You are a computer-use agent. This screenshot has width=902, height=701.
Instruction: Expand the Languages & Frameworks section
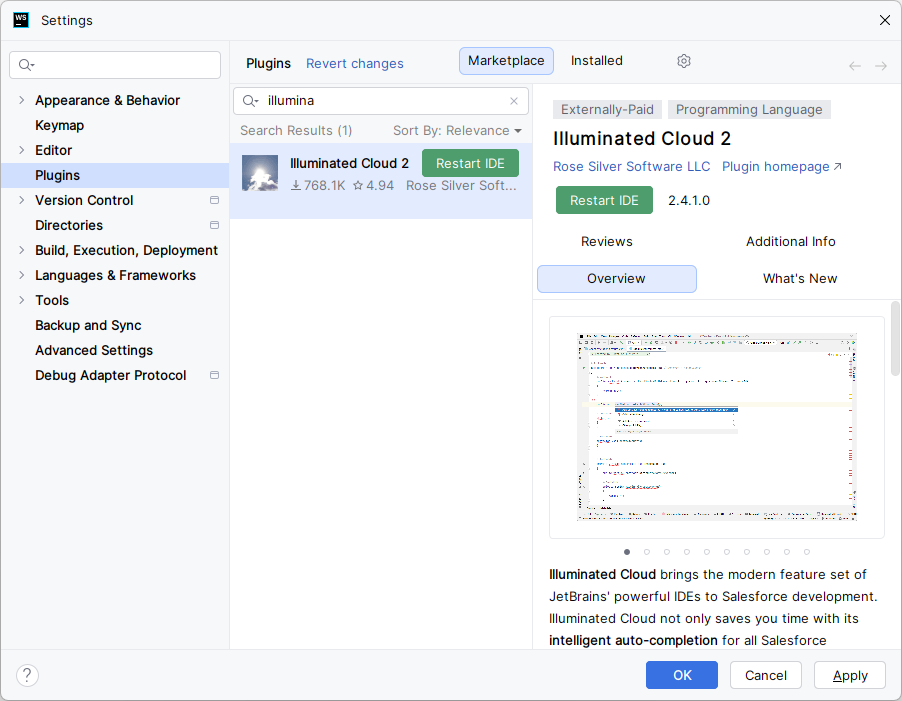coord(21,275)
